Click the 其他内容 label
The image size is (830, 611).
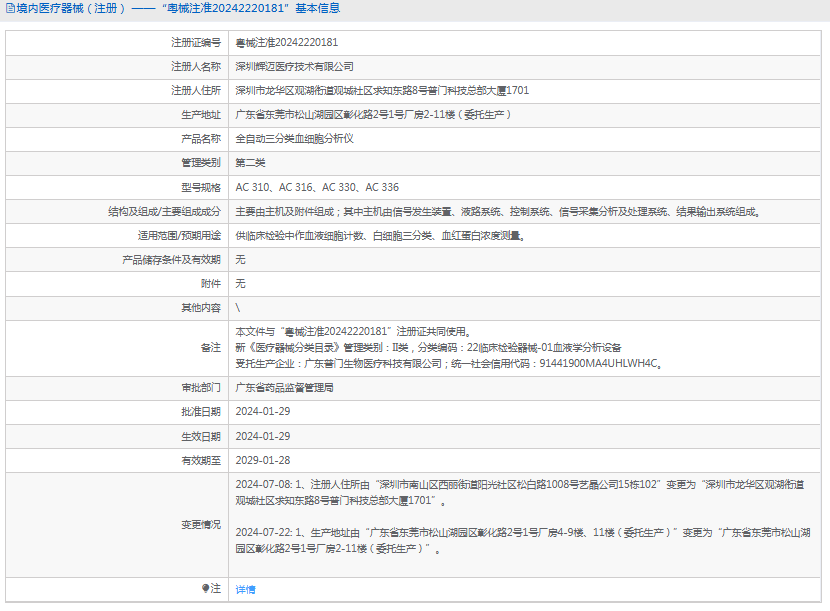tap(201, 308)
